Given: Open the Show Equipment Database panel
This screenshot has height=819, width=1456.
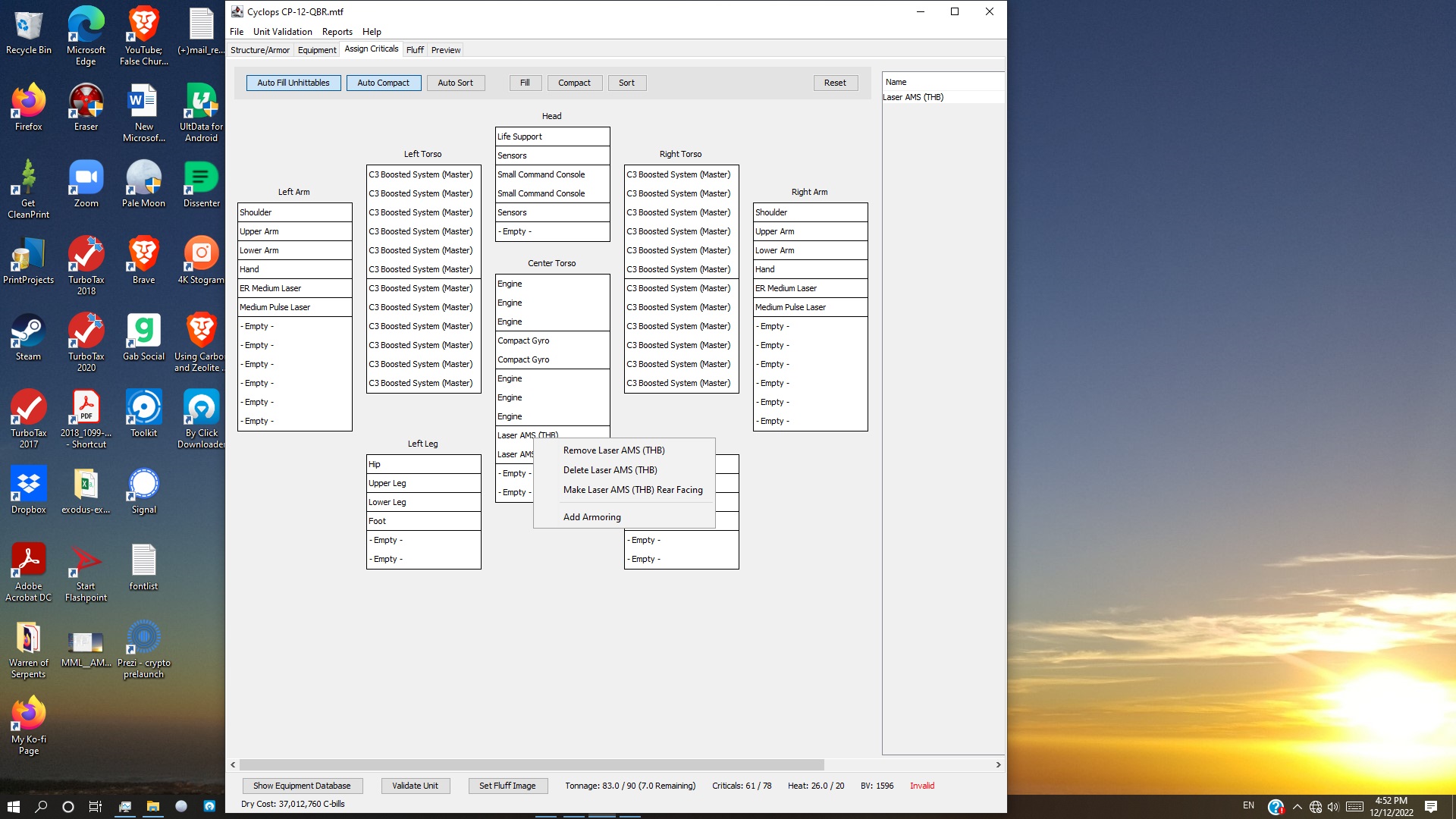Looking at the screenshot, I should point(302,786).
